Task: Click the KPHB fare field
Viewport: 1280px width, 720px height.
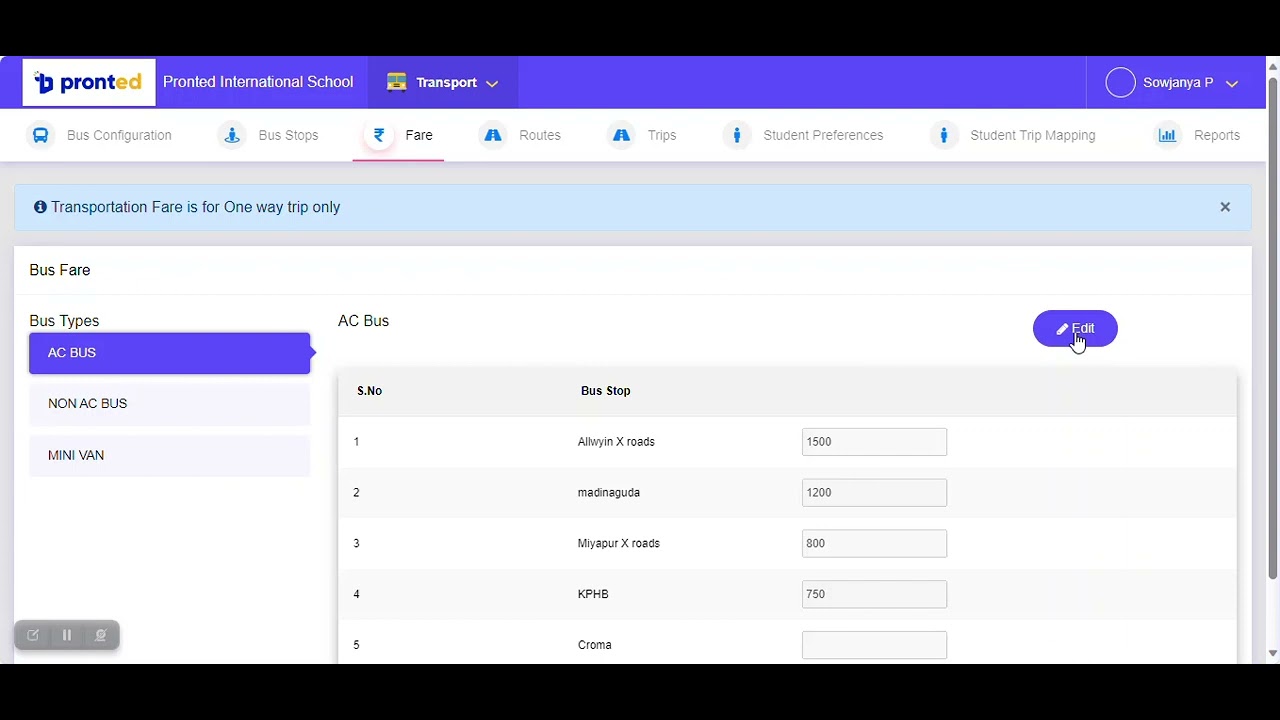Action: (x=874, y=594)
